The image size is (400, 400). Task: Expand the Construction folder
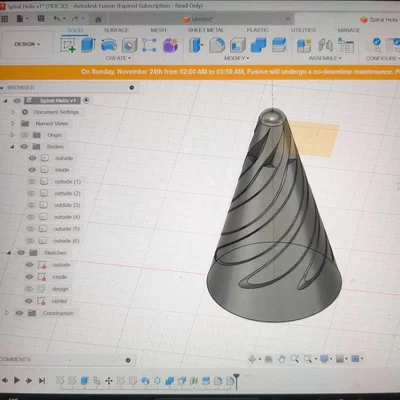[x=7, y=313]
